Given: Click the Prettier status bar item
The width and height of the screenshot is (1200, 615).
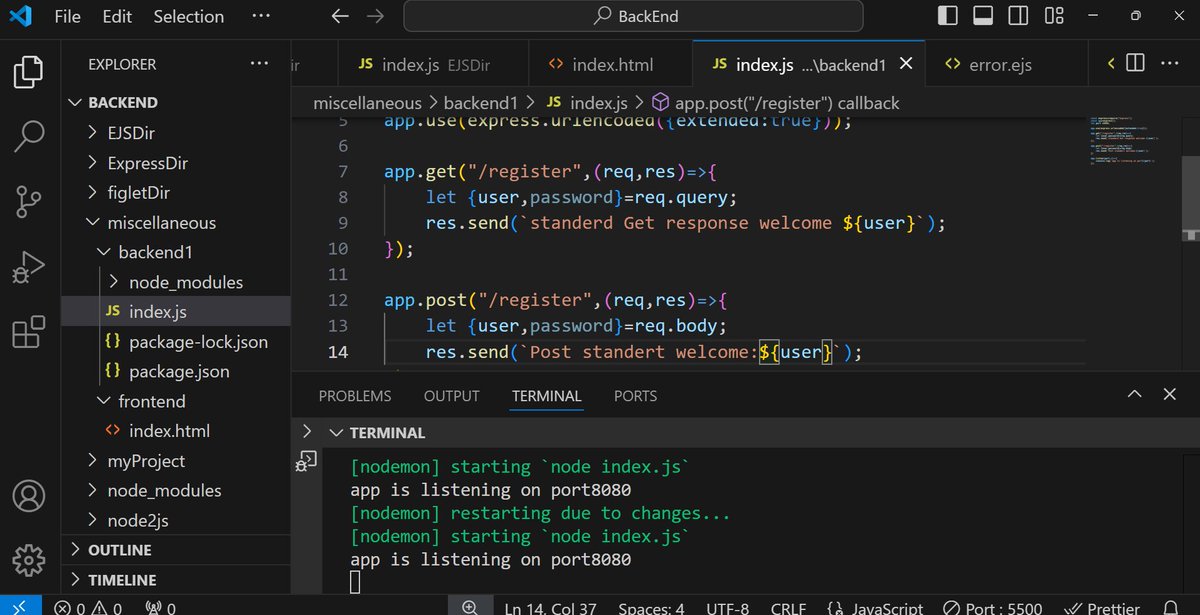Looking at the screenshot, I should coord(1103,607).
